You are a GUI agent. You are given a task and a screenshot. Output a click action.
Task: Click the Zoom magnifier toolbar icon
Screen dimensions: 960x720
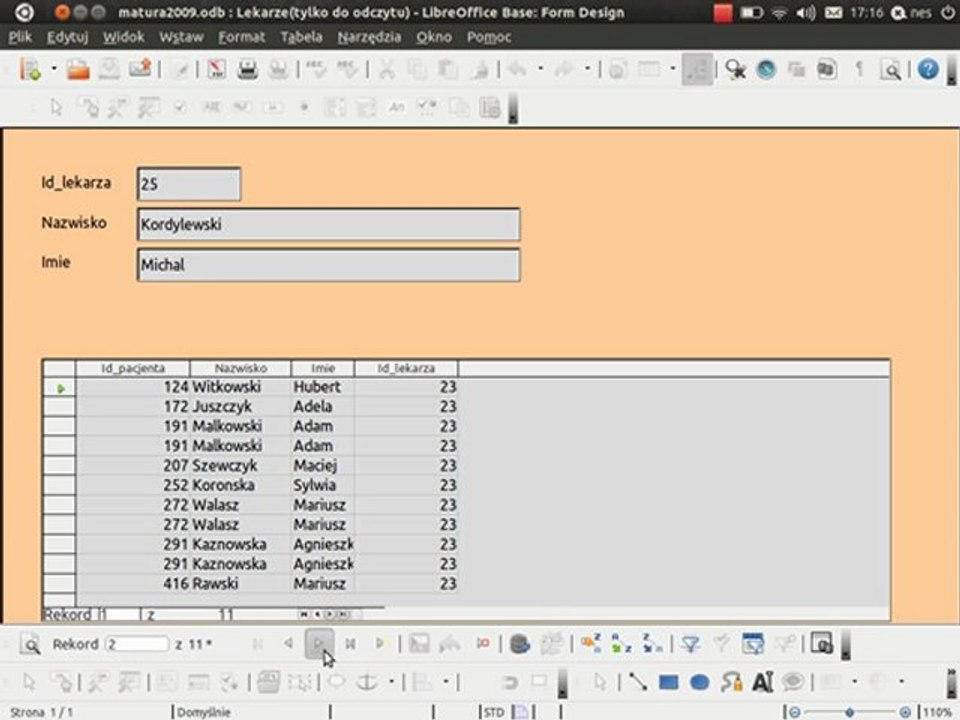point(891,69)
